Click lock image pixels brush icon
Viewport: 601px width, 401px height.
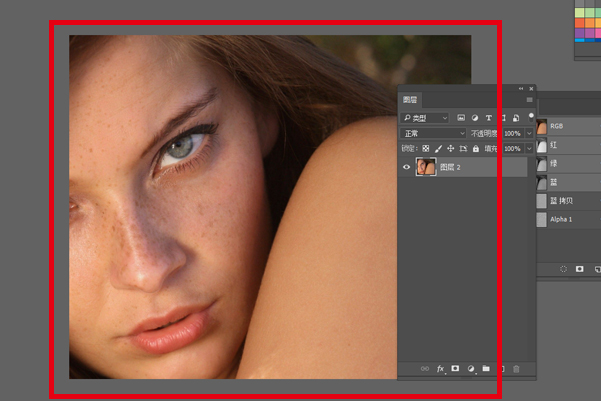pyautogui.click(x=438, y=149)
